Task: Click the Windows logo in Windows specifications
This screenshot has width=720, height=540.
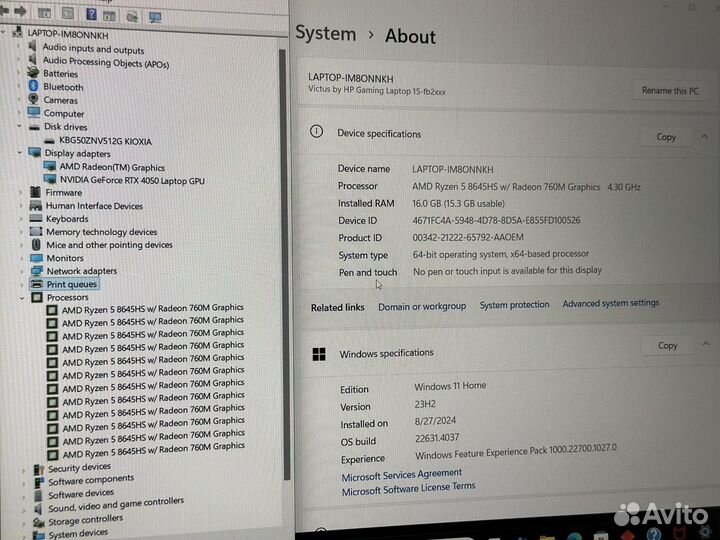Action: pyautogui.click(x=319, y=354)
